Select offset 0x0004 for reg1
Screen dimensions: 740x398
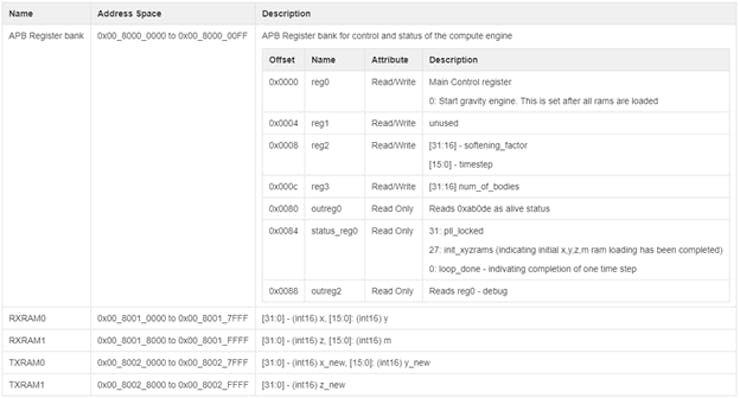pyautogui.click(x=284, y=123)
